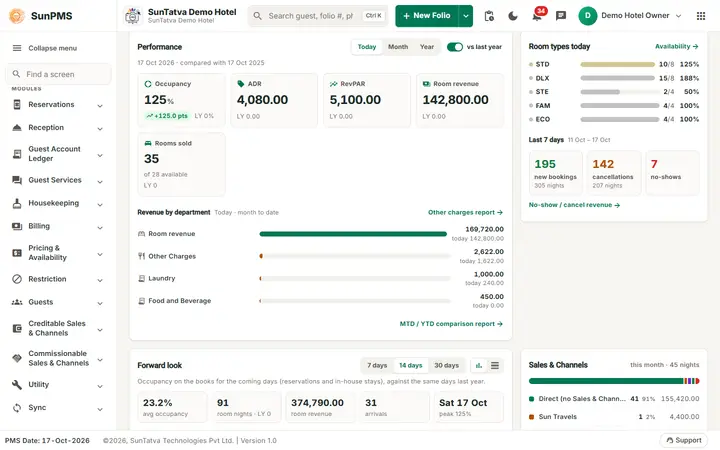
Task: Click the New Folio button
Action: click(427, 16)
